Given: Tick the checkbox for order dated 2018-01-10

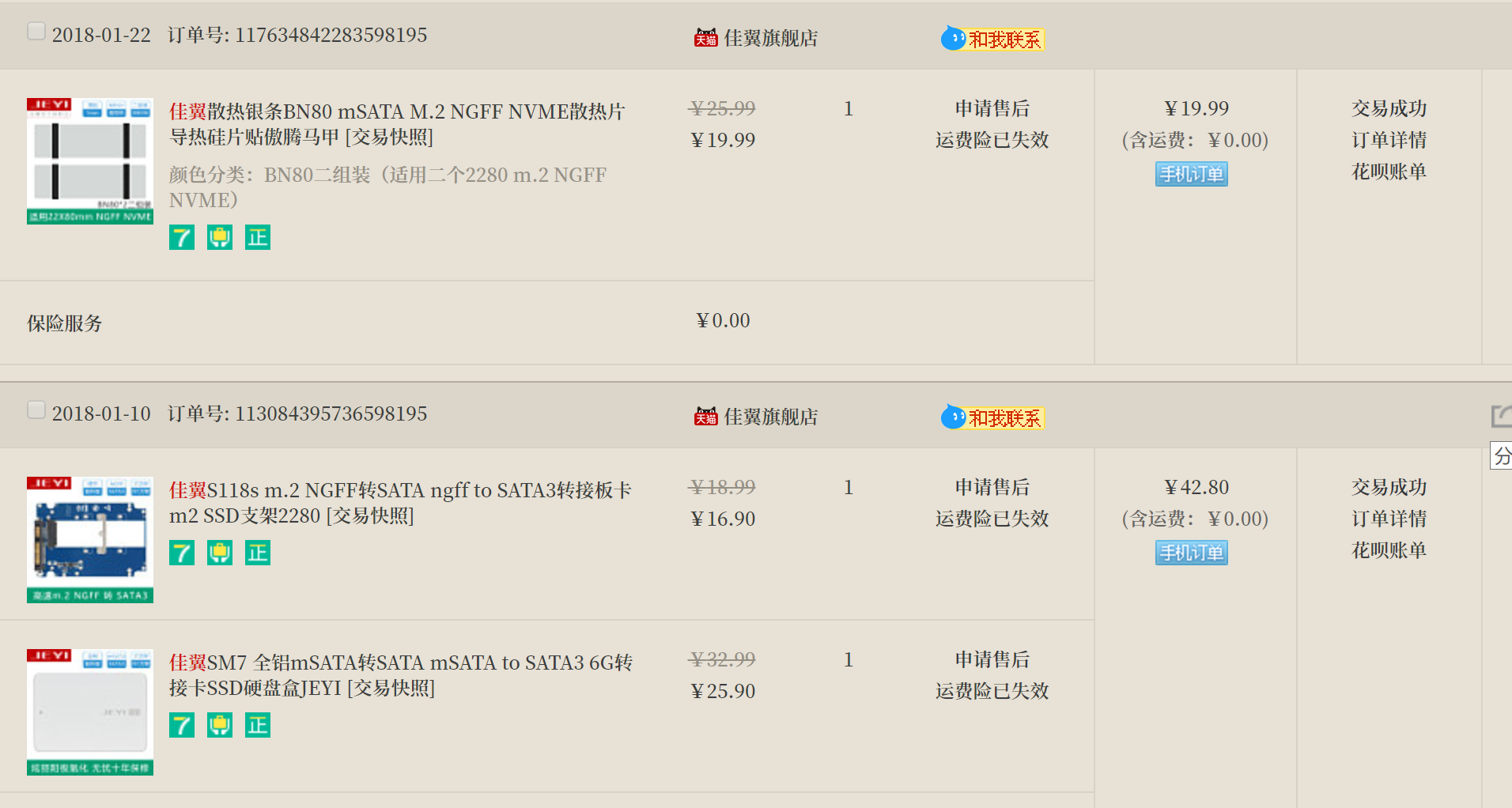Looking at the screenshot, I should (x=36, y=410).
